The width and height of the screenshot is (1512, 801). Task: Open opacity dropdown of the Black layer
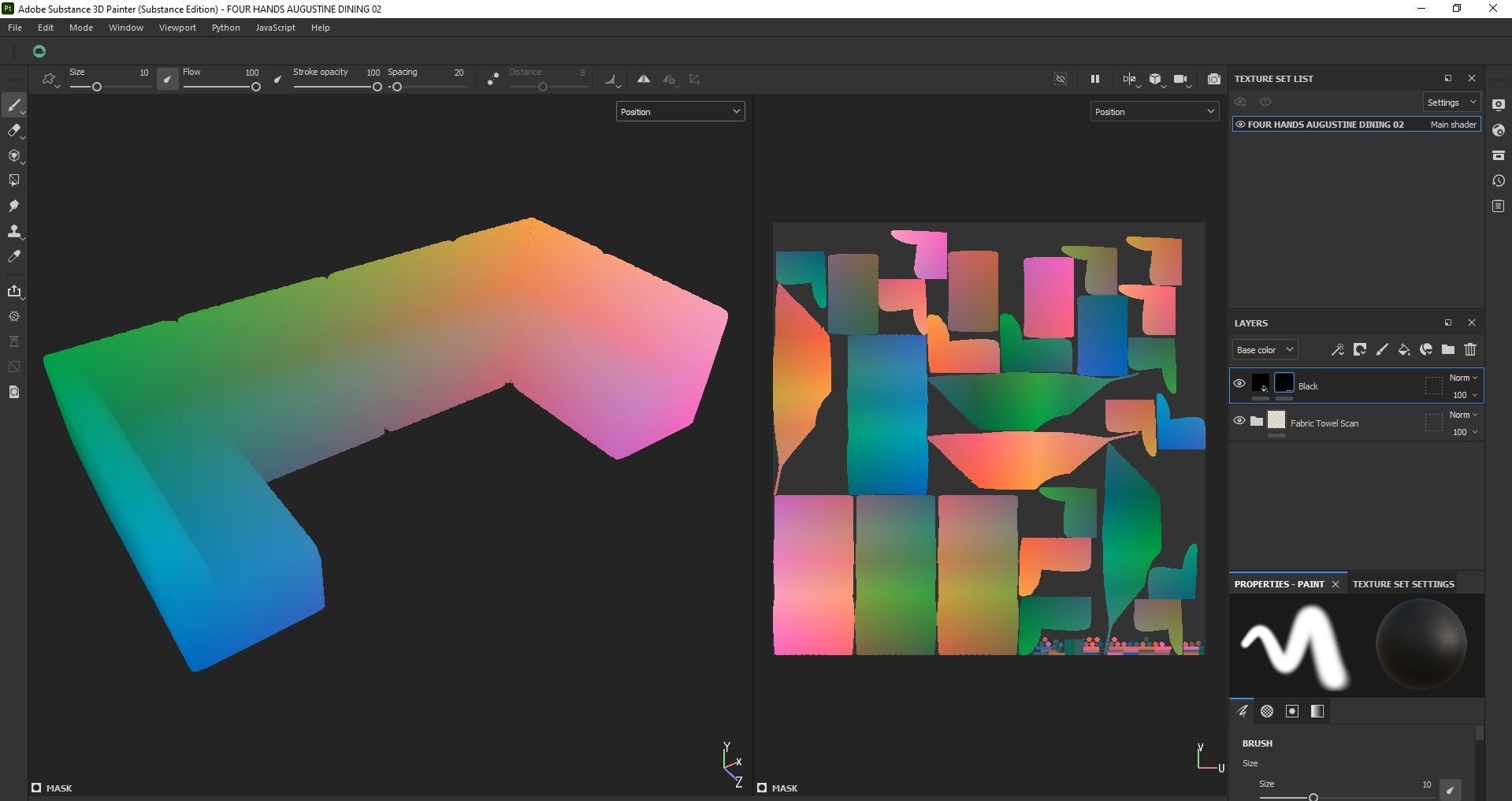click(1465, 395)
